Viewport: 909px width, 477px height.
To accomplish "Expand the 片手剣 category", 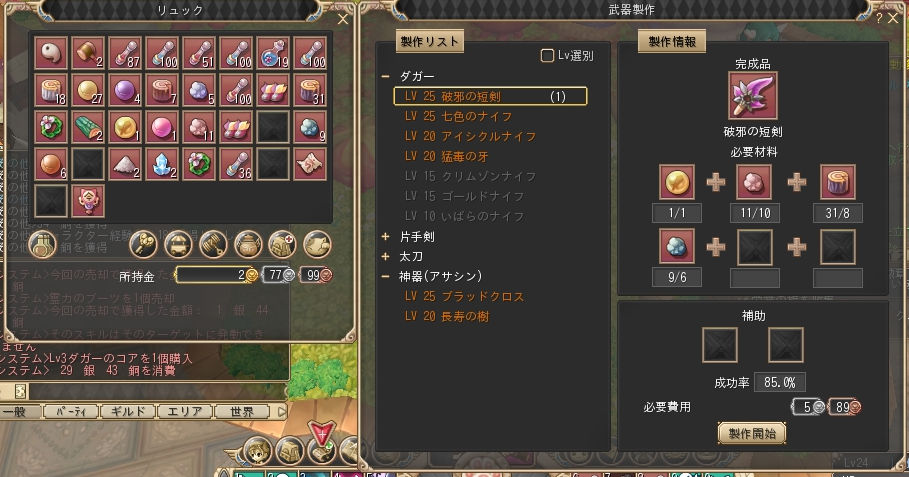I will pos(386,236).
